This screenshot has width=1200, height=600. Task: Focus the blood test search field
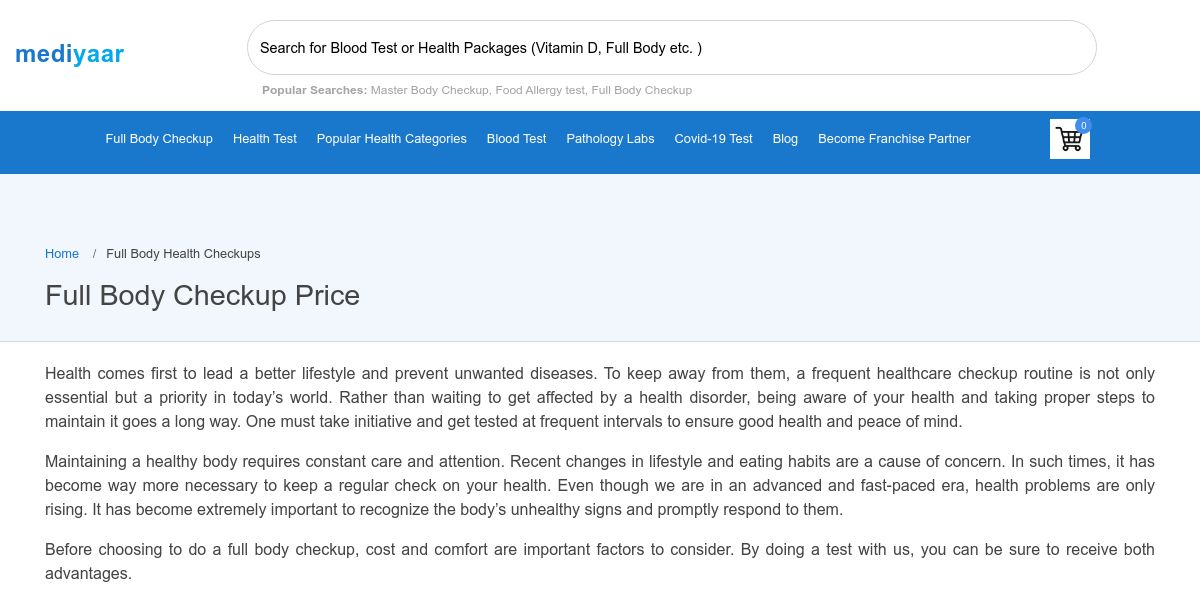coord(671,48)
